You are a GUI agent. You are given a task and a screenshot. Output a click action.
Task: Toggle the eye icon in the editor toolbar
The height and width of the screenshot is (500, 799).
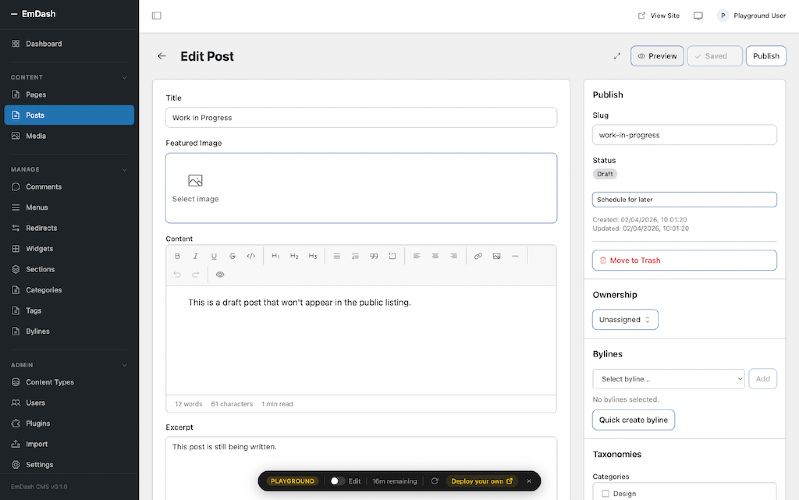click(220, 274)
